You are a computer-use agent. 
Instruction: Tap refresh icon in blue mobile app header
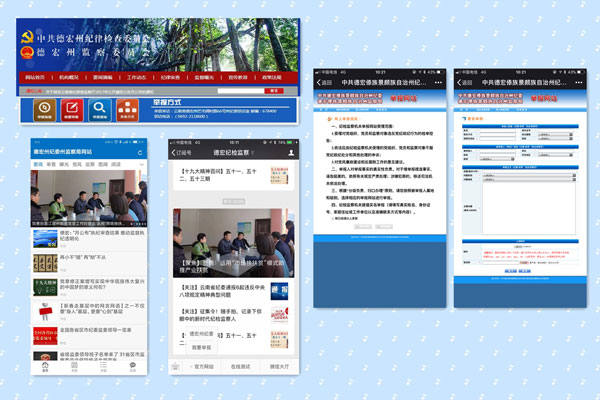pos(140,152)
